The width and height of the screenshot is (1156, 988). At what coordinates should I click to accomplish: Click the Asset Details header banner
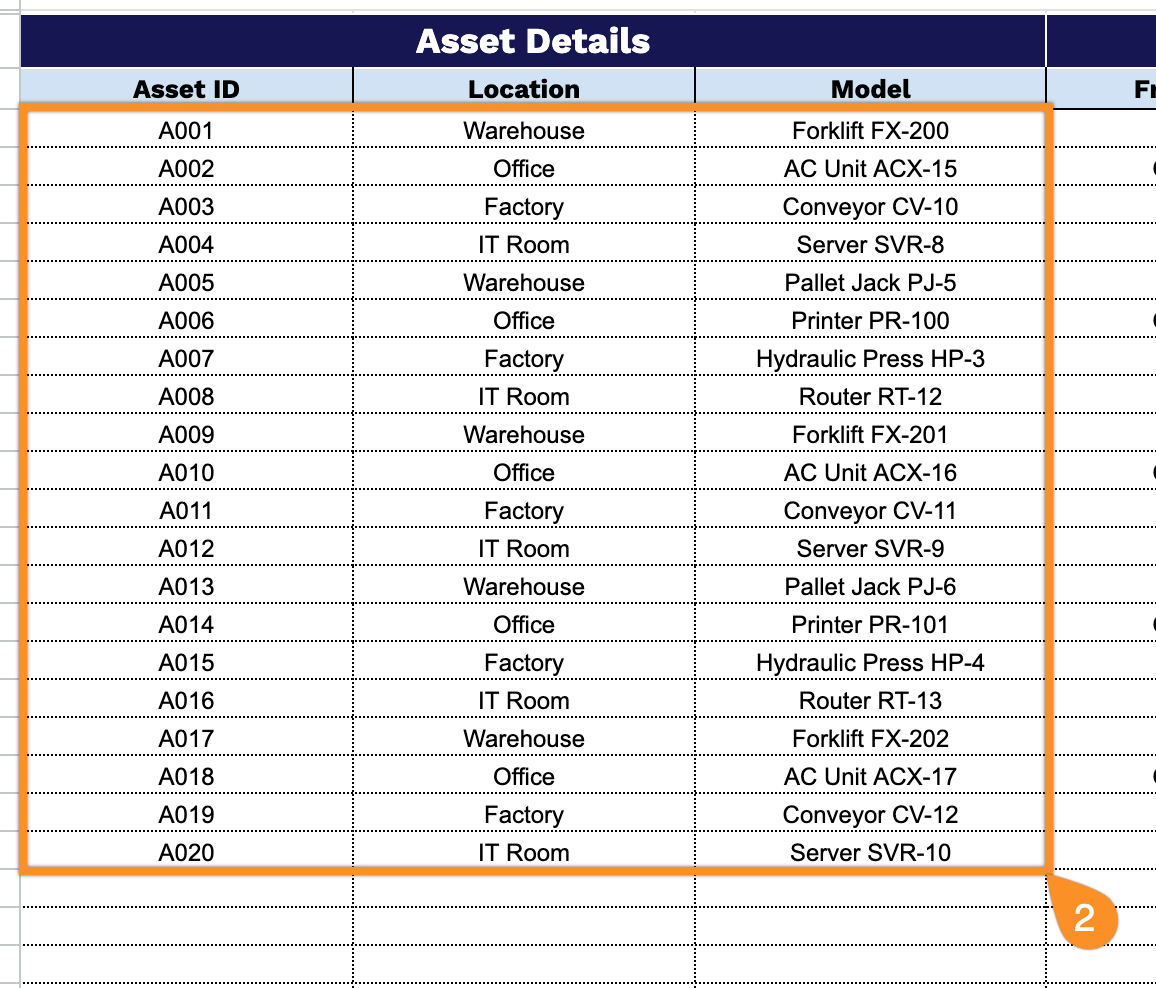coord(532,41)
